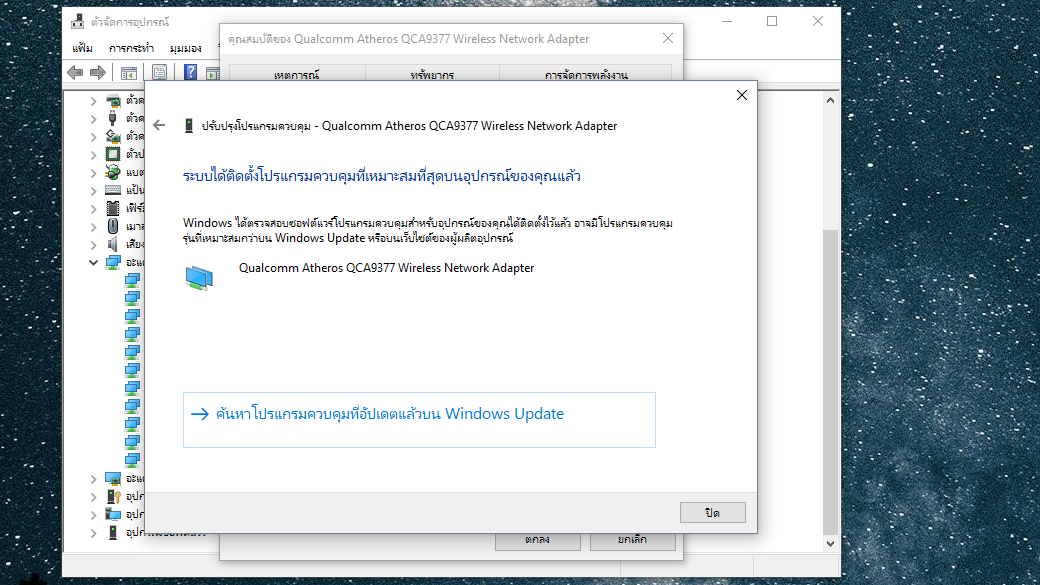This screenshot has height=585, width=1040.
Task: Select the firmware chip category icon
Action: point(113,208)
